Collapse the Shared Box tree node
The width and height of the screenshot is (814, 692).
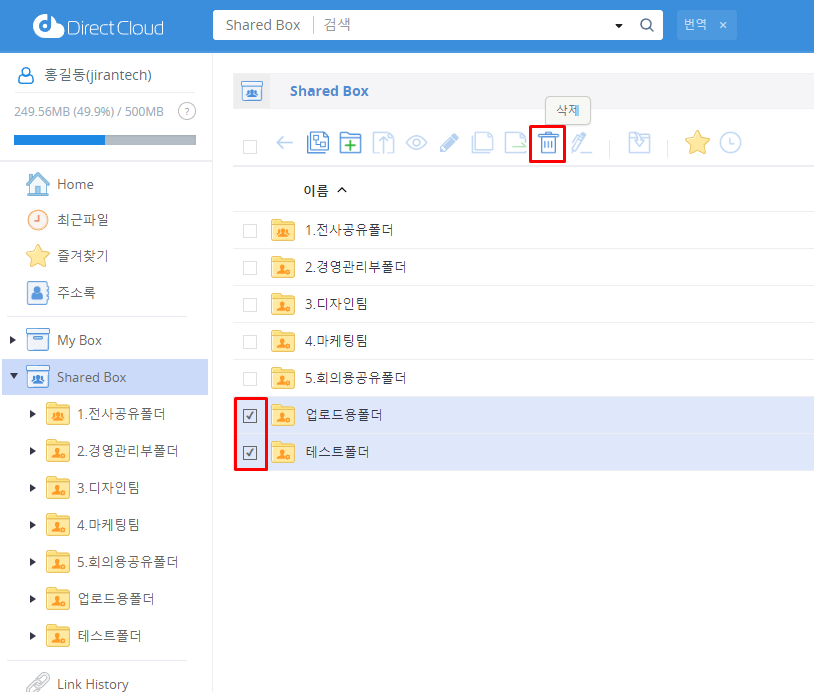[13, 377]
